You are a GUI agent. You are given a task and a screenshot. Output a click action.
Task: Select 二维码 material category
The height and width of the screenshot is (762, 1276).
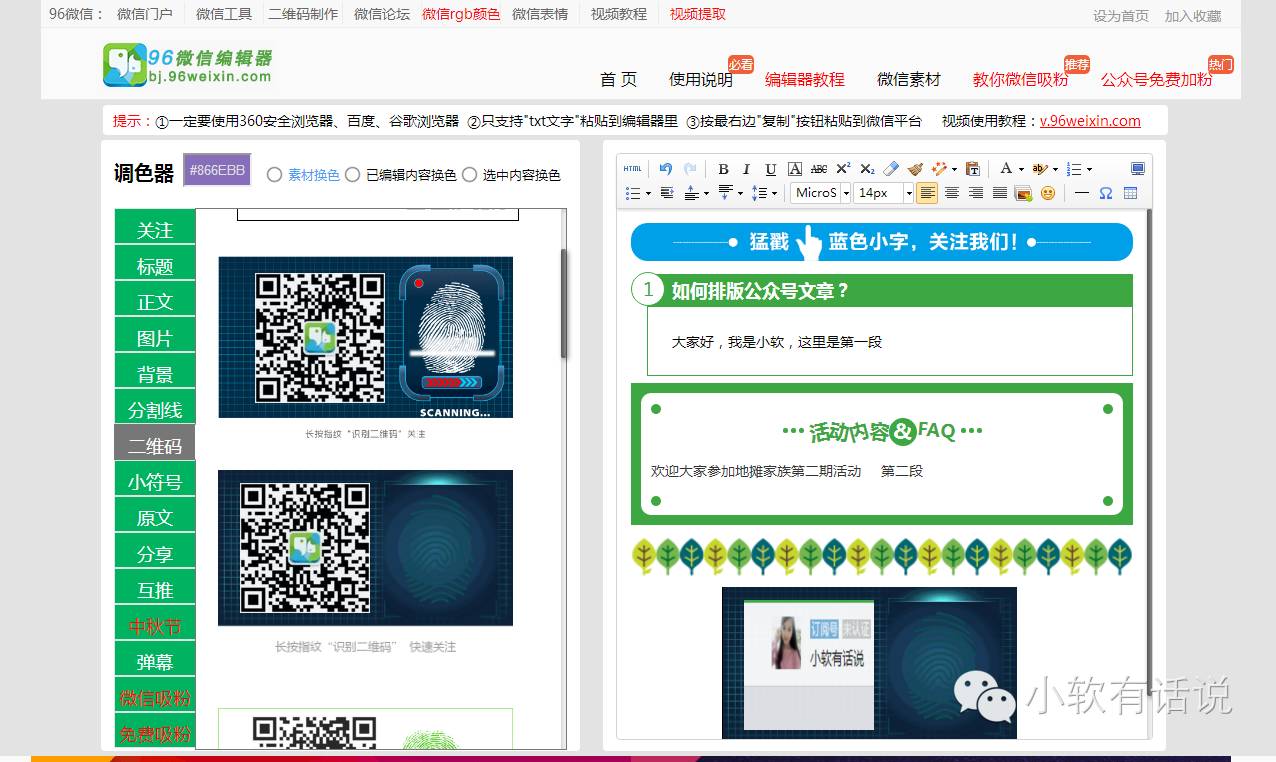155,446
